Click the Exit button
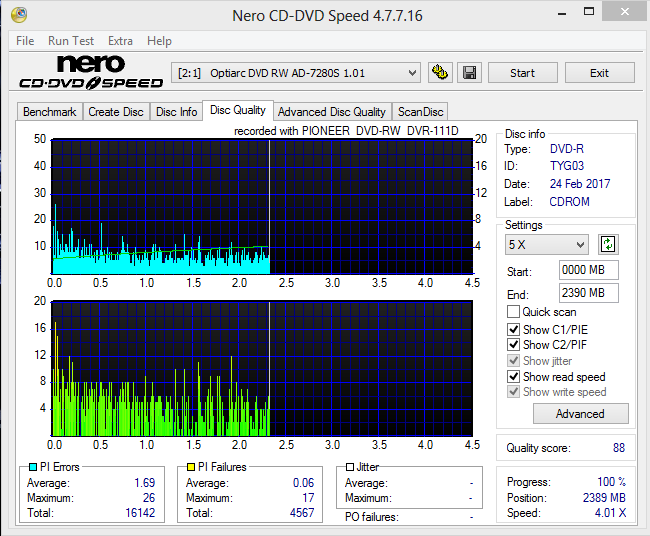Screen dimensions: 650x536 pyautogui.click(x=599, y=73)
